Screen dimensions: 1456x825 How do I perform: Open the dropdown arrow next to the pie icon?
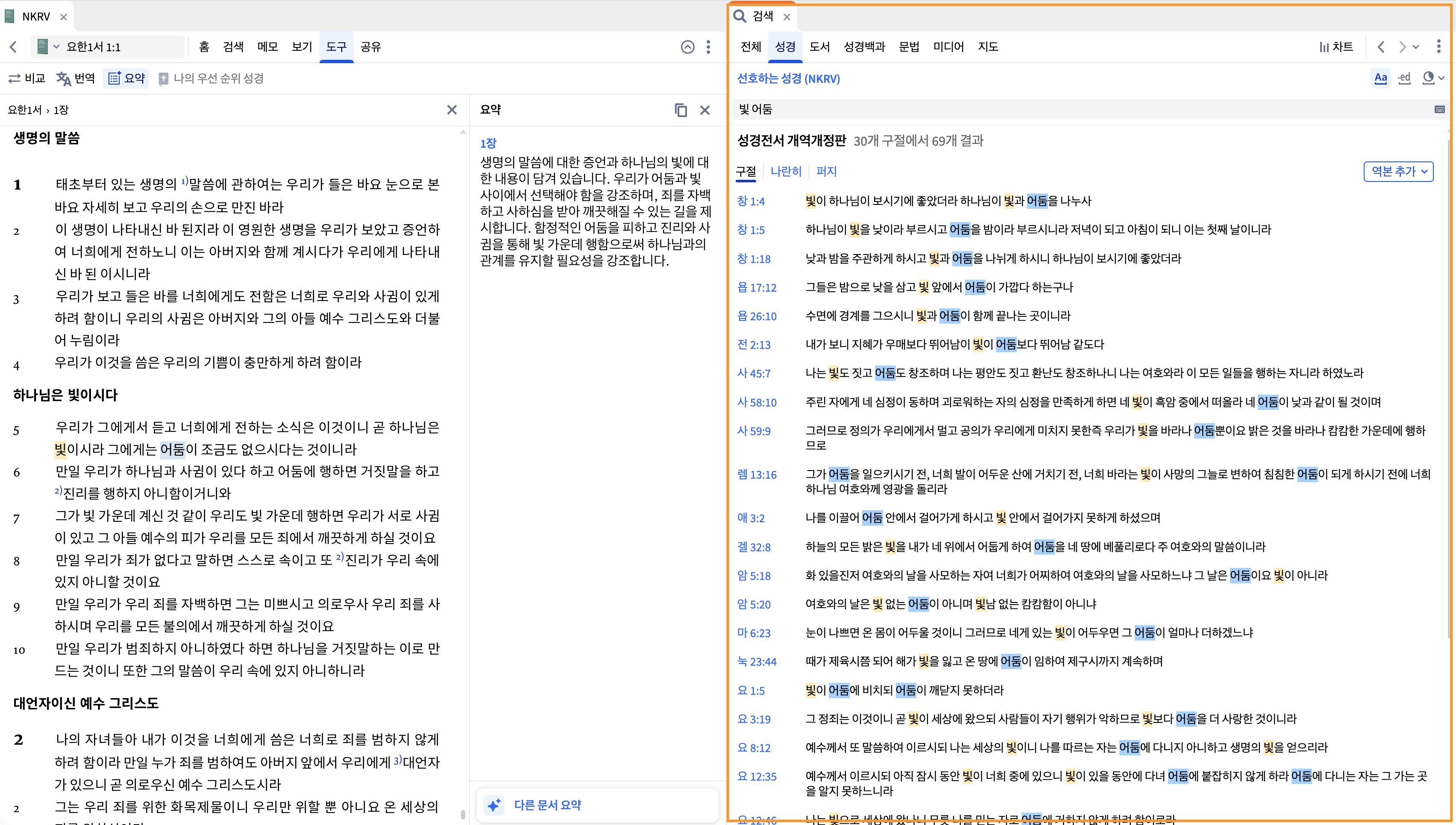tap(1442, 78)
